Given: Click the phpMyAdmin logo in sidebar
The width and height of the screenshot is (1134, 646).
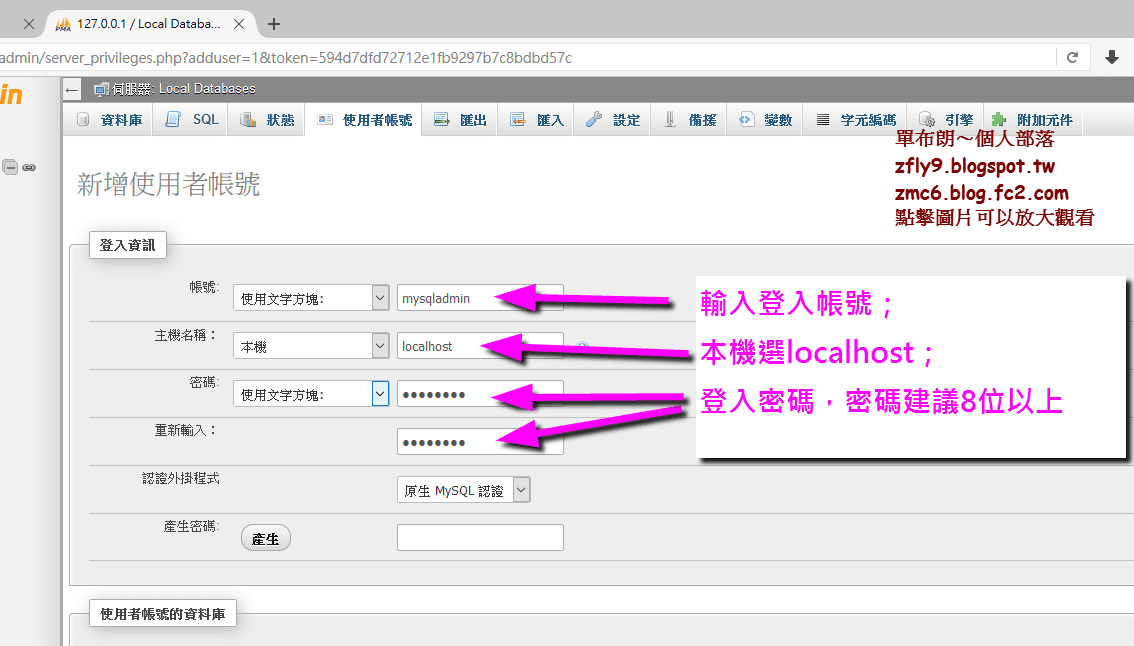Looking at the screenshot, I should [x=12, y=95].
